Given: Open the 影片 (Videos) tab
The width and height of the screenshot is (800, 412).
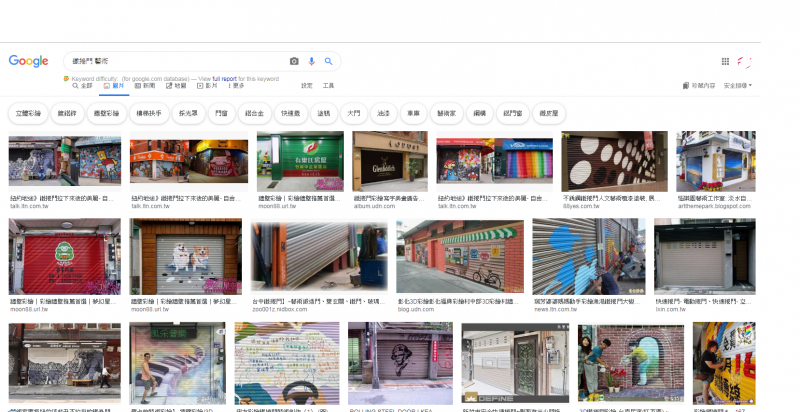Looking at the screenshot, I should pos(205,86).
